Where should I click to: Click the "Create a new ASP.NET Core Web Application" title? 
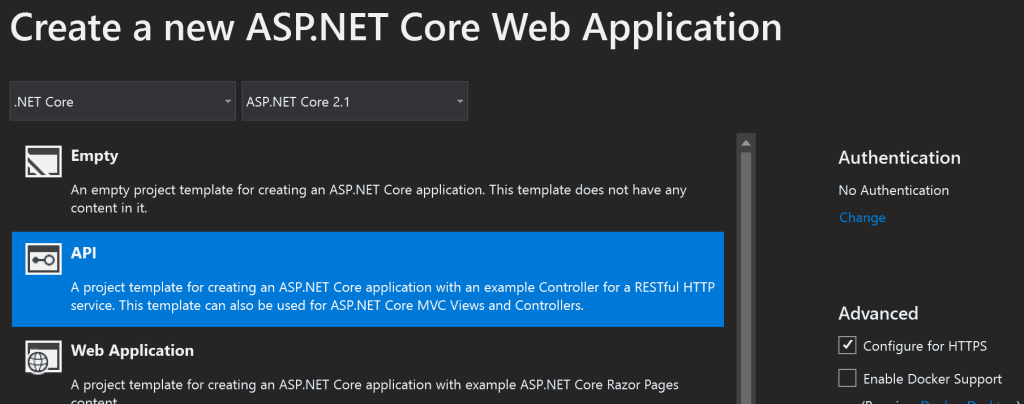coord(396,27)
